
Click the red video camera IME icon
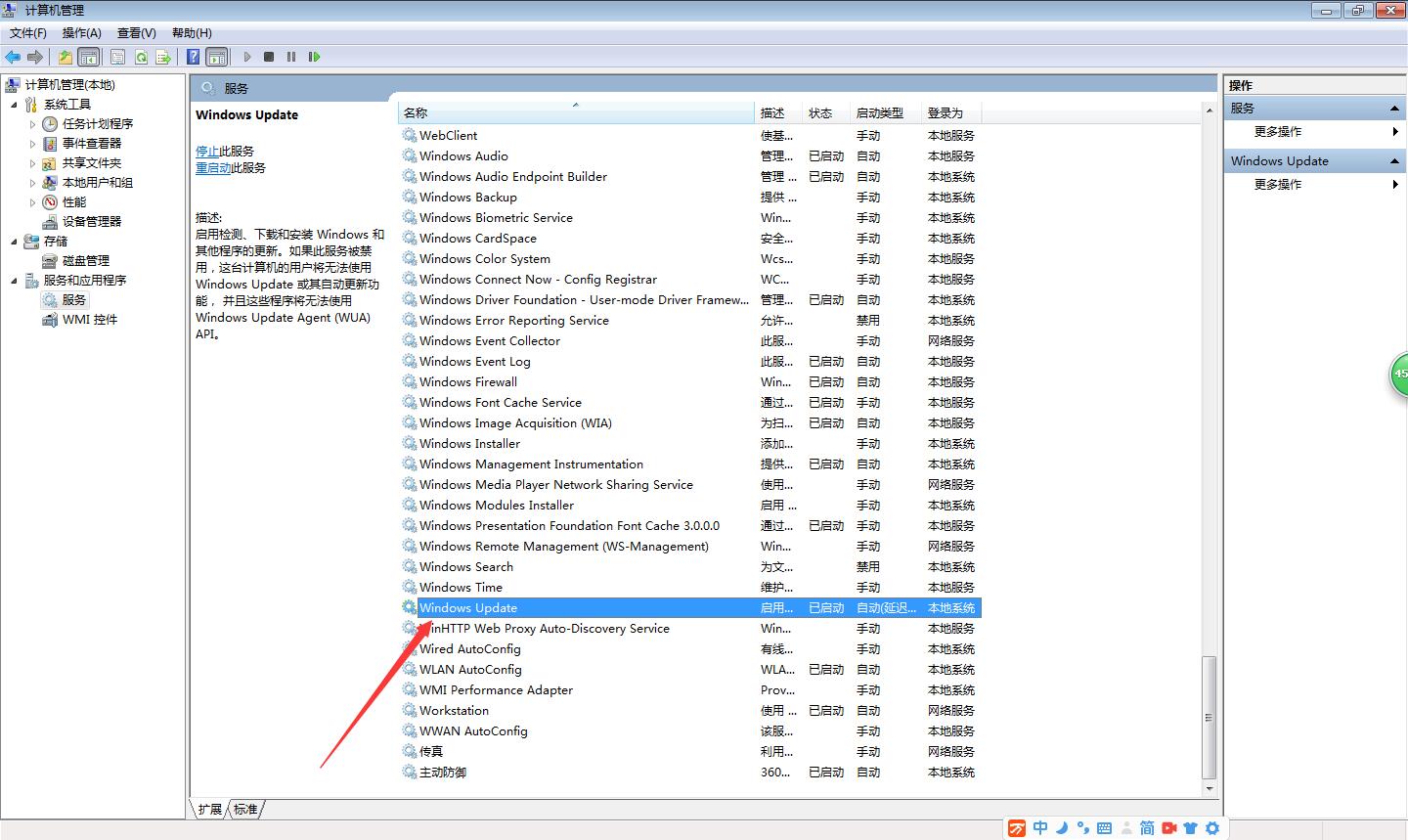point(1168,828)
